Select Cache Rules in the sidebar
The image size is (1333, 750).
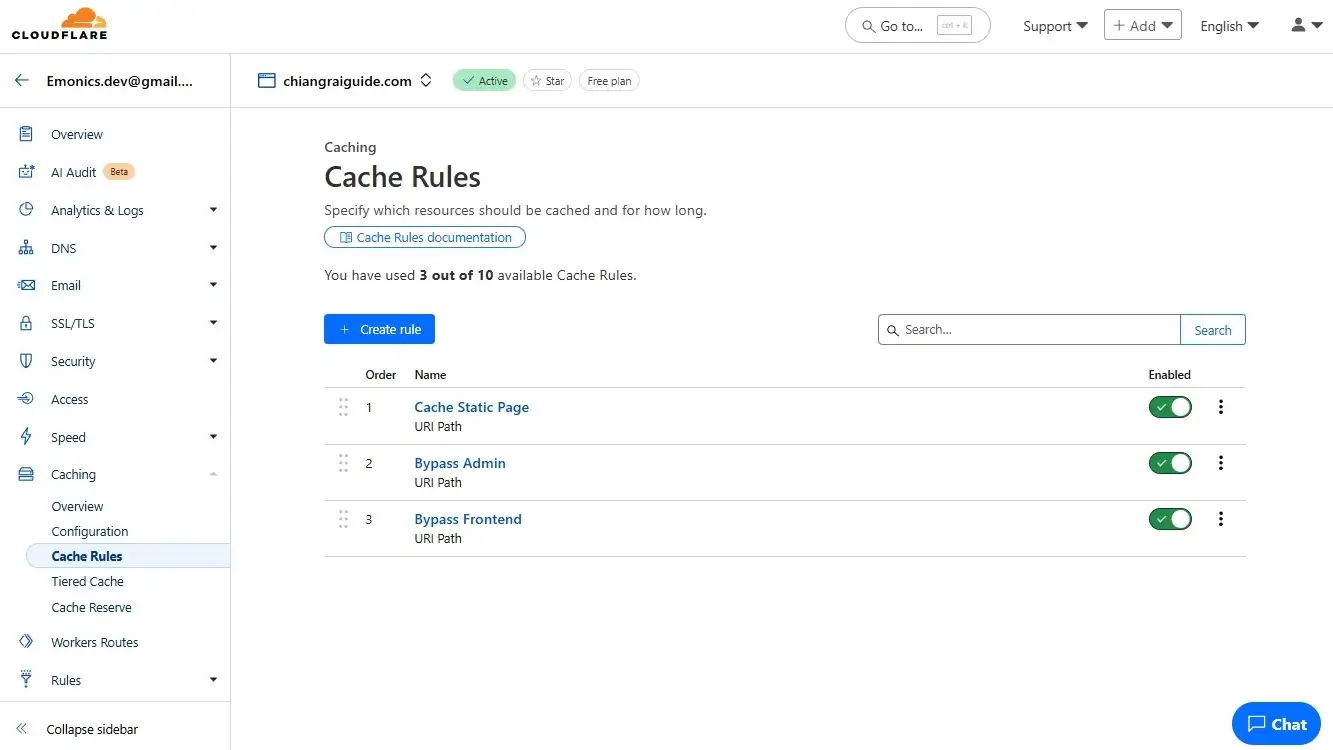click(x=128, y=556)
